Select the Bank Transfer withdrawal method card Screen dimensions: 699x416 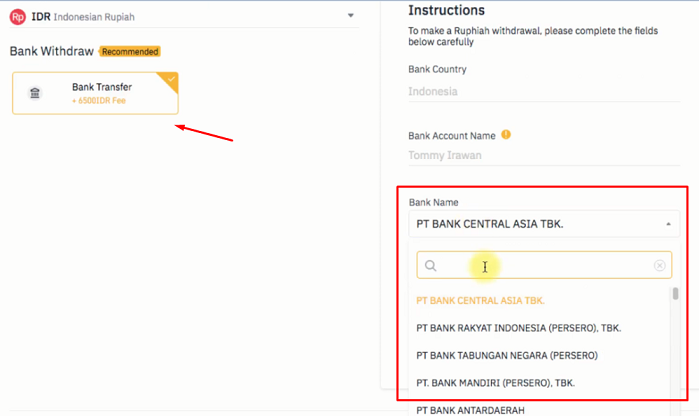click(95, 93)
